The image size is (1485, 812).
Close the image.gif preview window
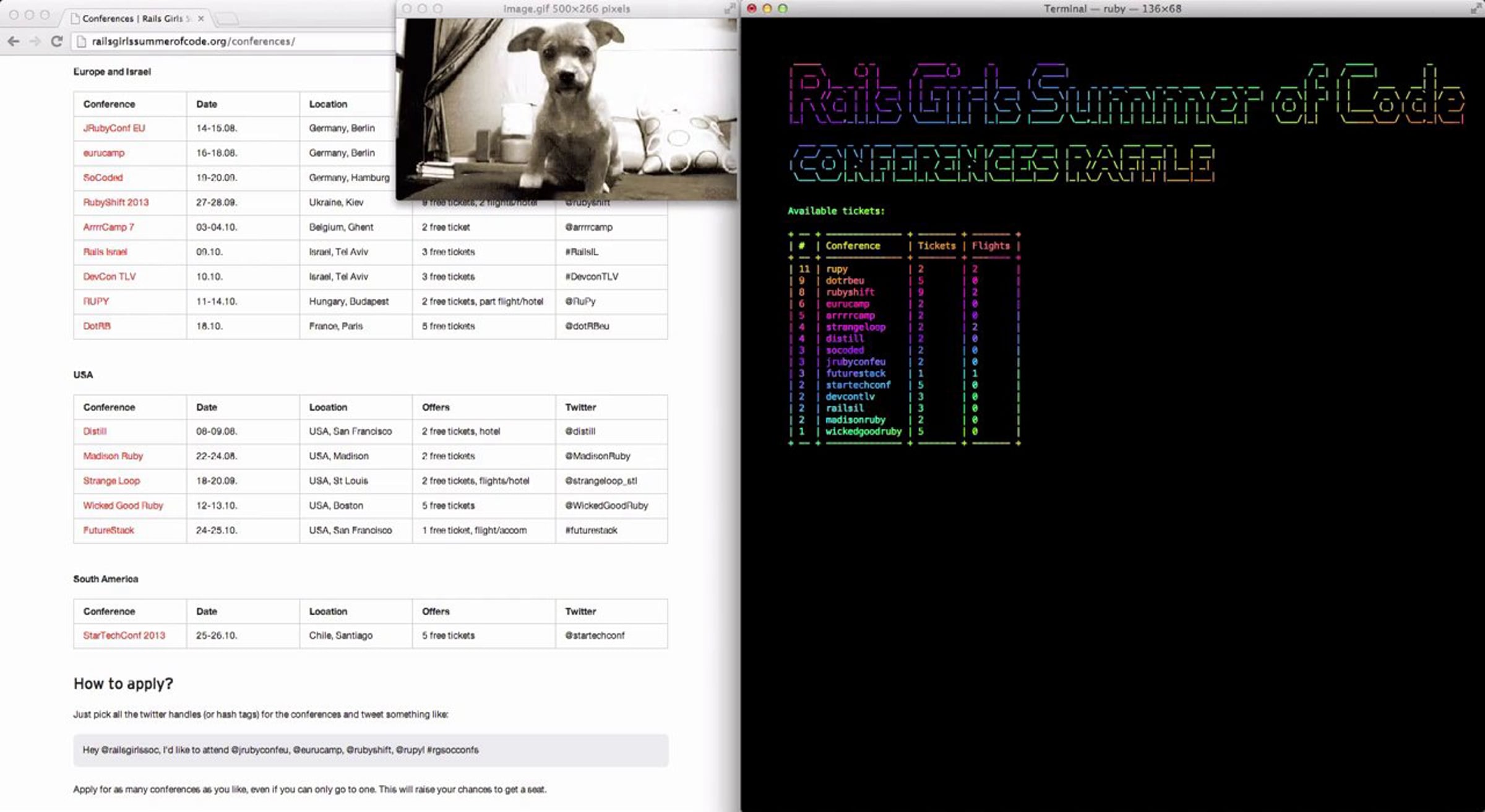coord(407,9)
